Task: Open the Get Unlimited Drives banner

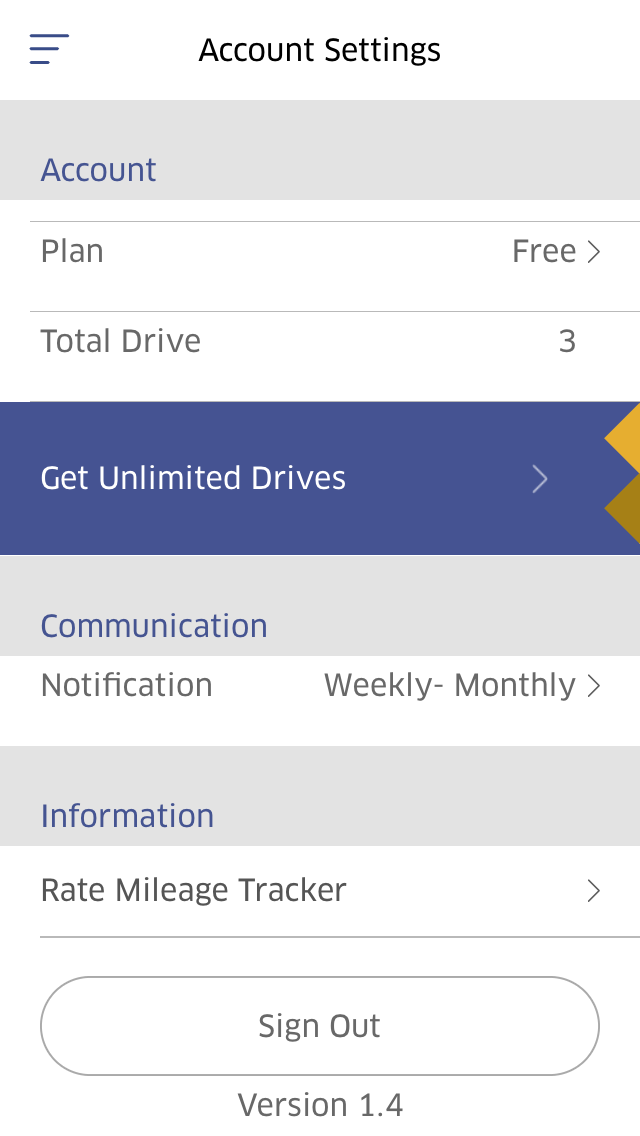Action: point(320,478)
